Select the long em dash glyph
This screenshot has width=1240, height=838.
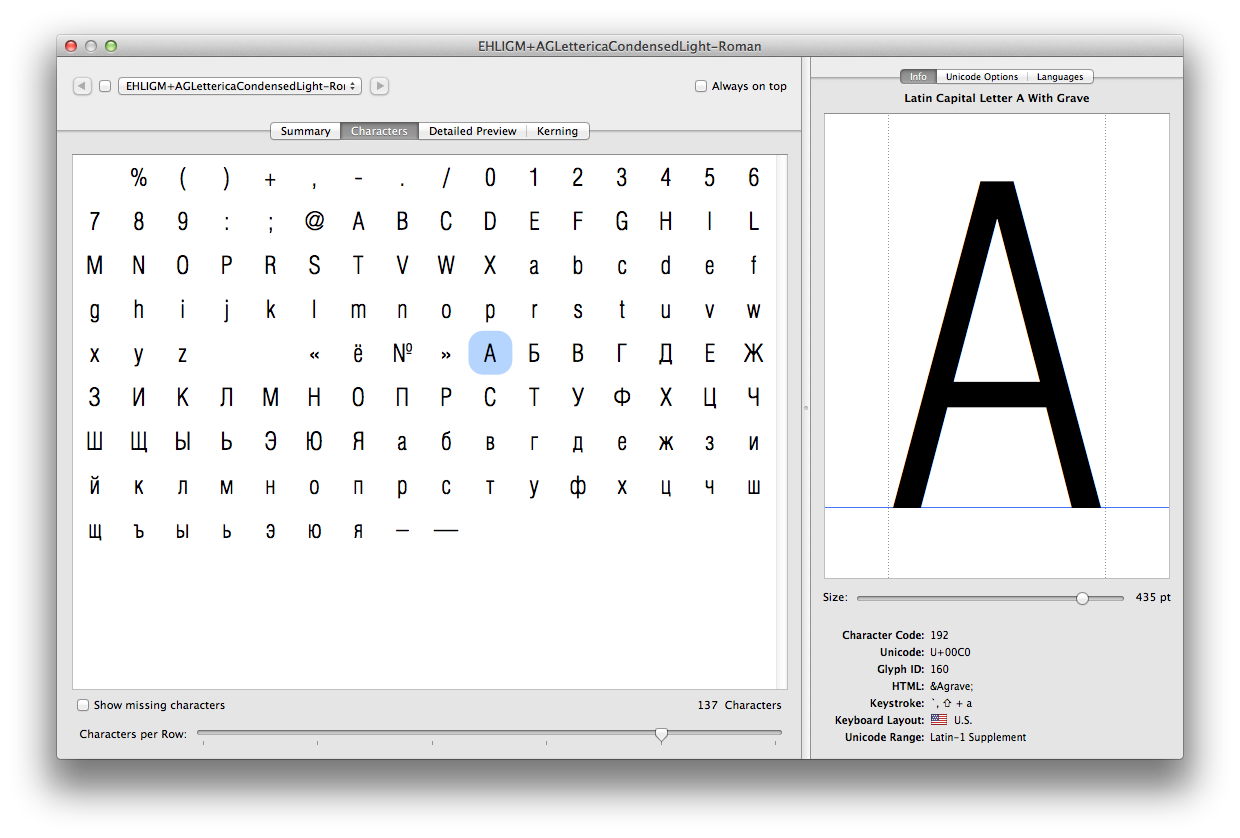[x=446, y=530]
